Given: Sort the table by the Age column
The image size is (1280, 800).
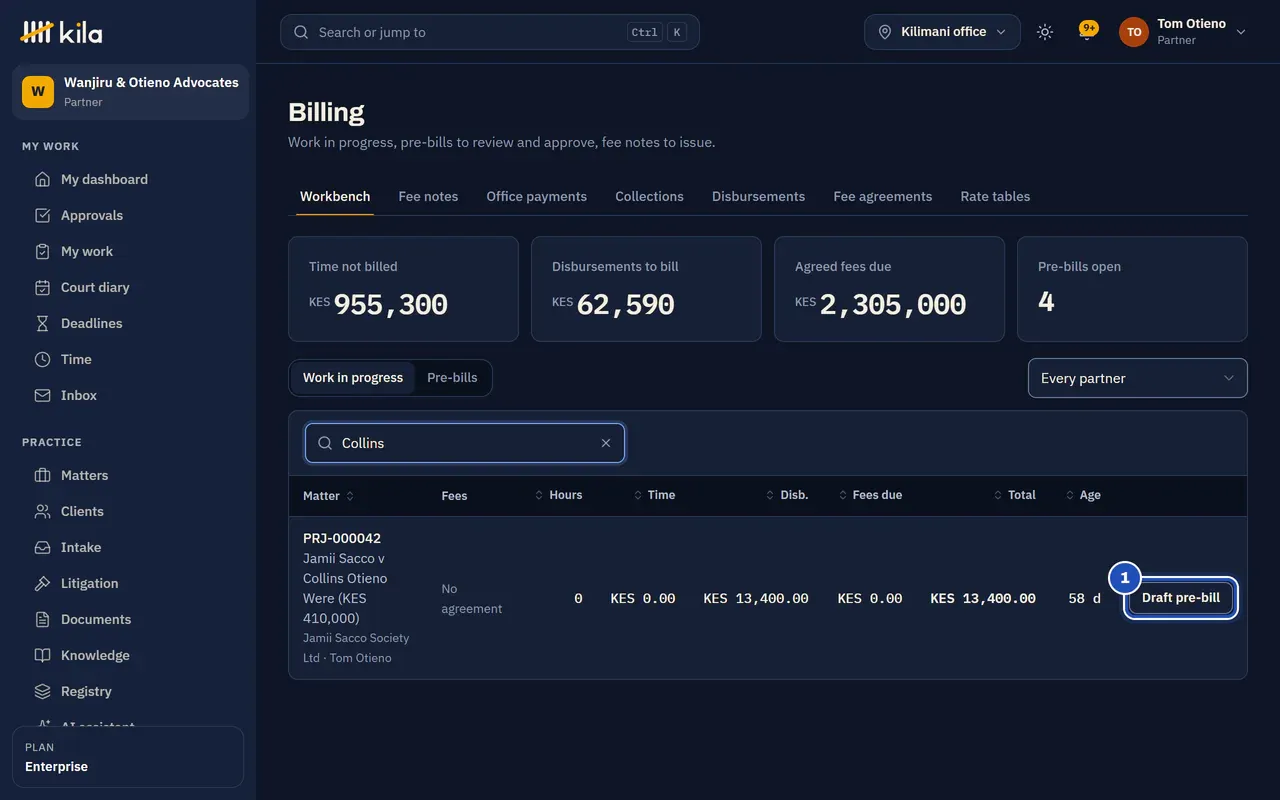Looking at the screenshot, I should (x=1083, y=496).
